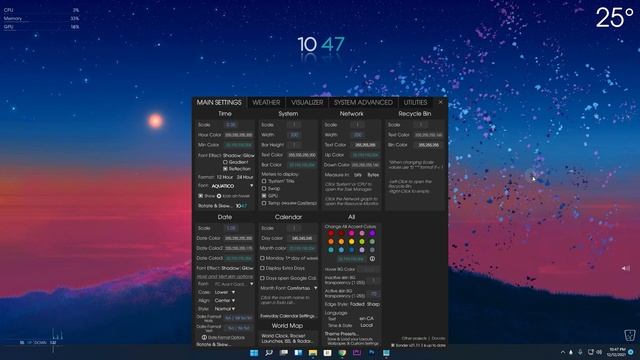Open Everyday Calendar Settings
The height and width of the screenshot is (360, 640).
click(x=289, y=316)
